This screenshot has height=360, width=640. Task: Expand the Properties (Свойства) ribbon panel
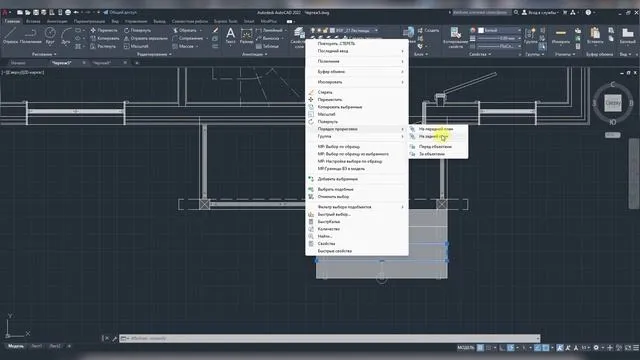tap(480, 54)
